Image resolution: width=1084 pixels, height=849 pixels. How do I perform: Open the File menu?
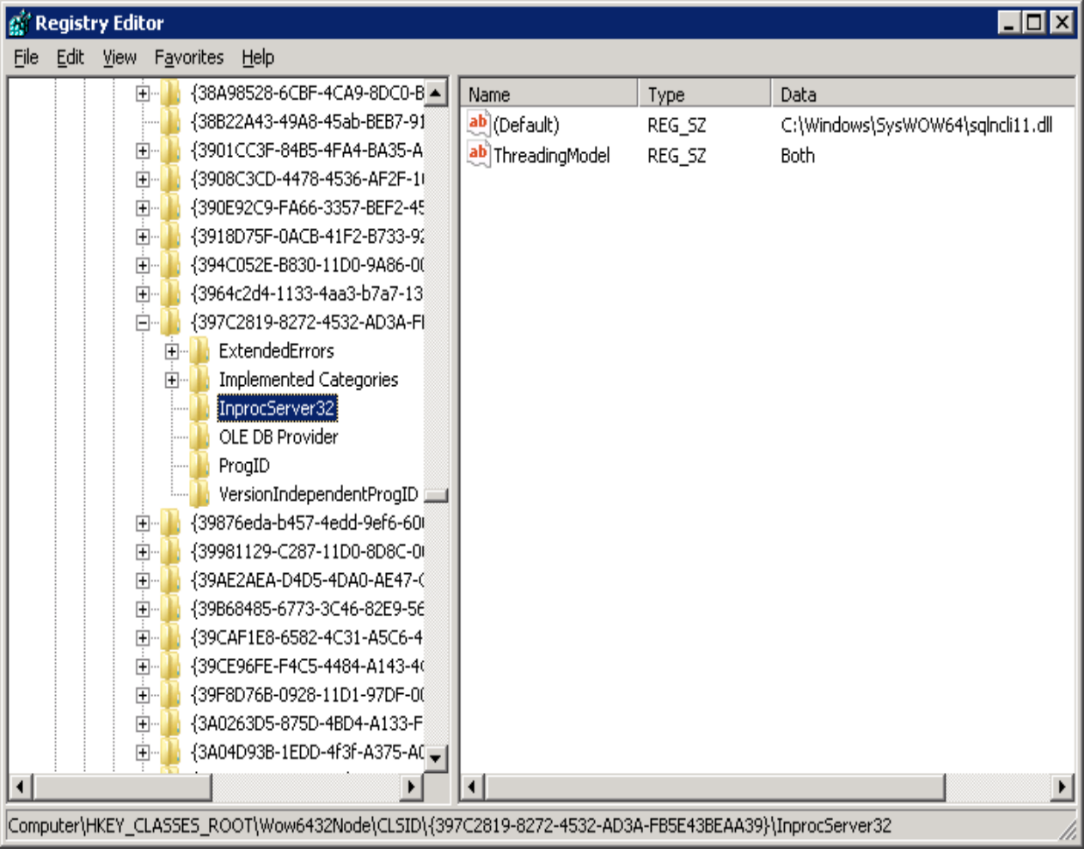click(25, 57)
